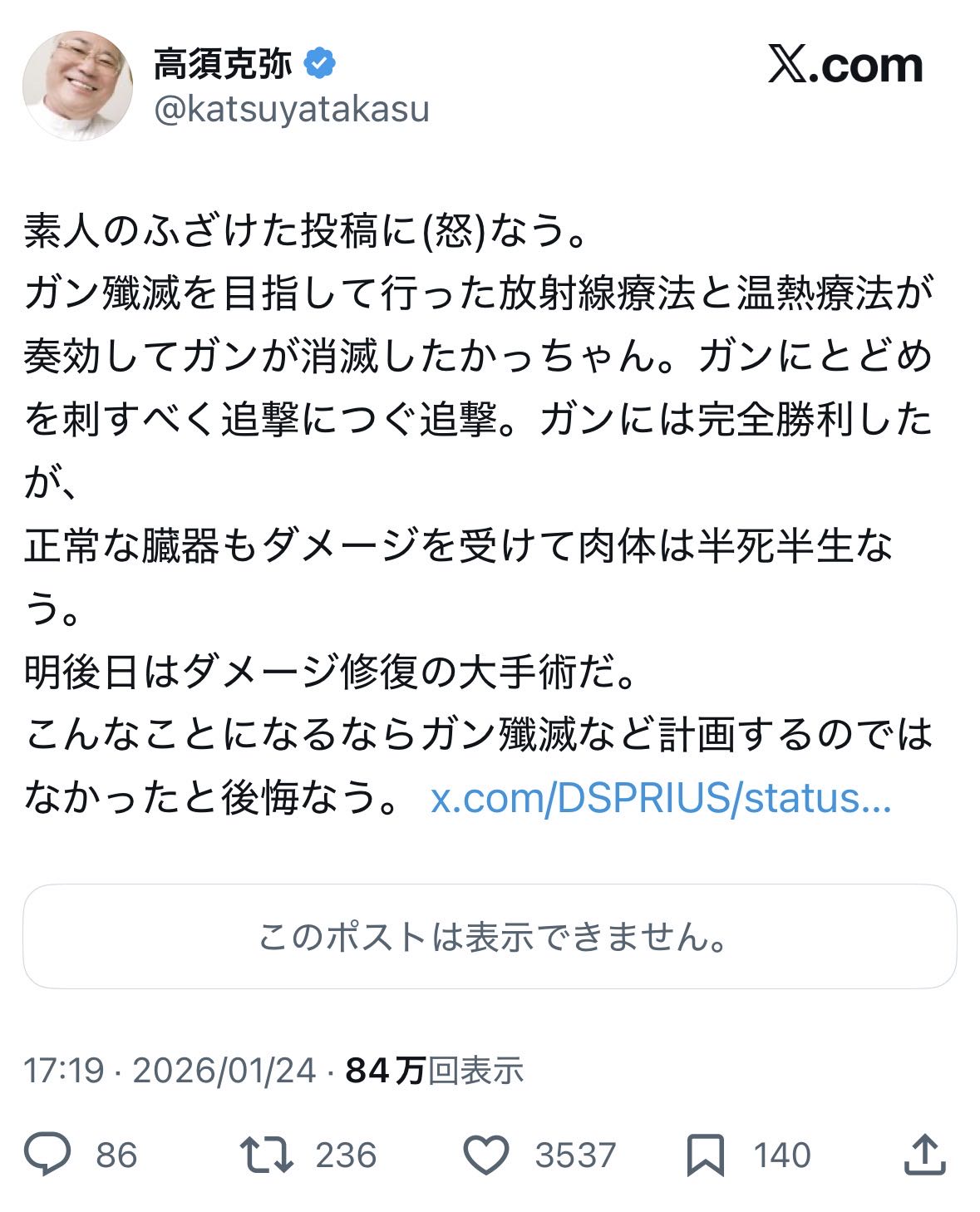Click the 140 bookmarks count
980x1212 pixels.
click(781, 1155)
